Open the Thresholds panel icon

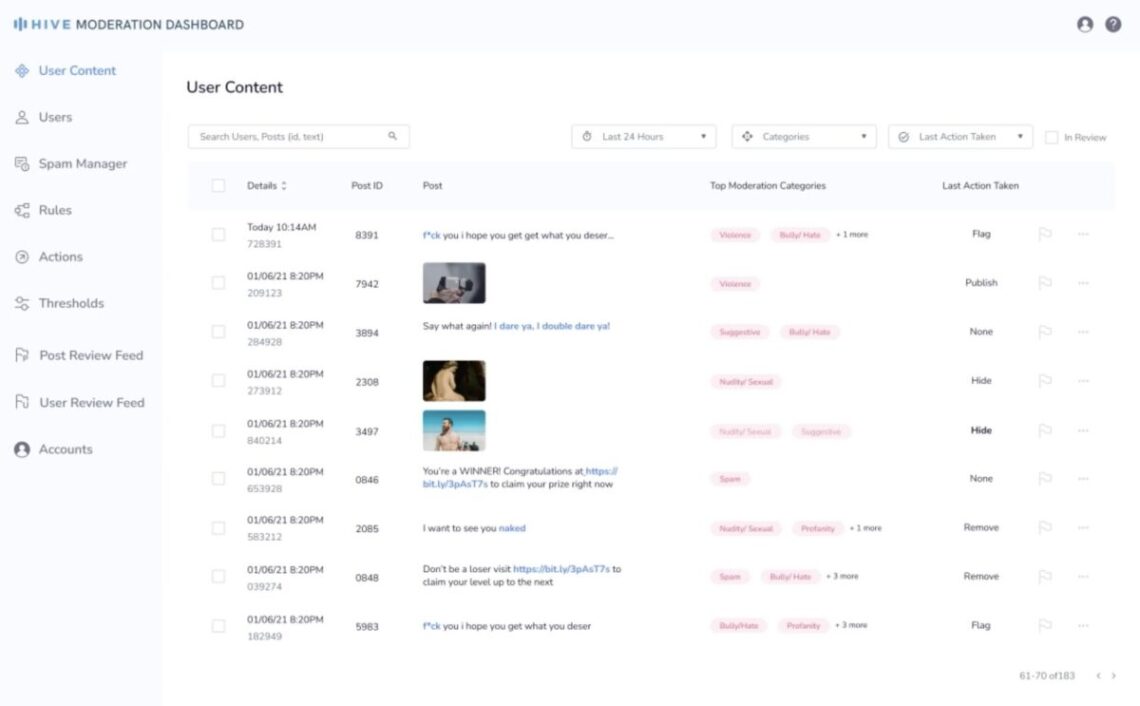coord(22,303)
